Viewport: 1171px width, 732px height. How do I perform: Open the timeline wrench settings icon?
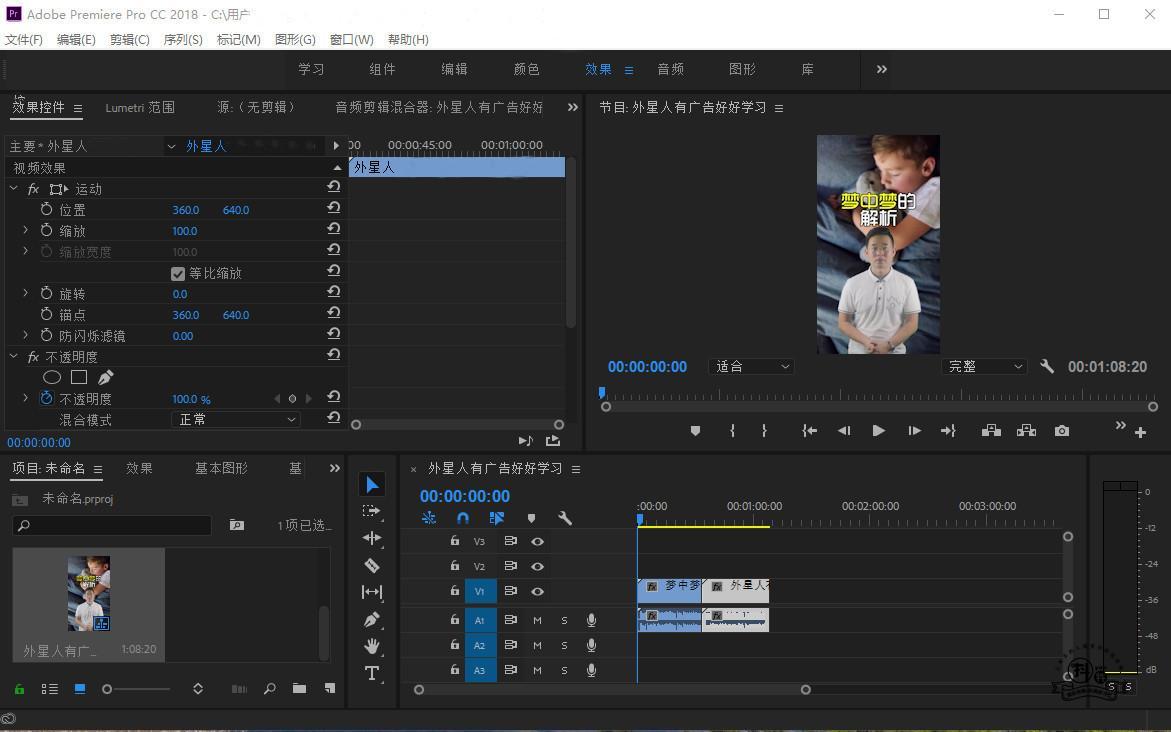click(x=566, y=518)
